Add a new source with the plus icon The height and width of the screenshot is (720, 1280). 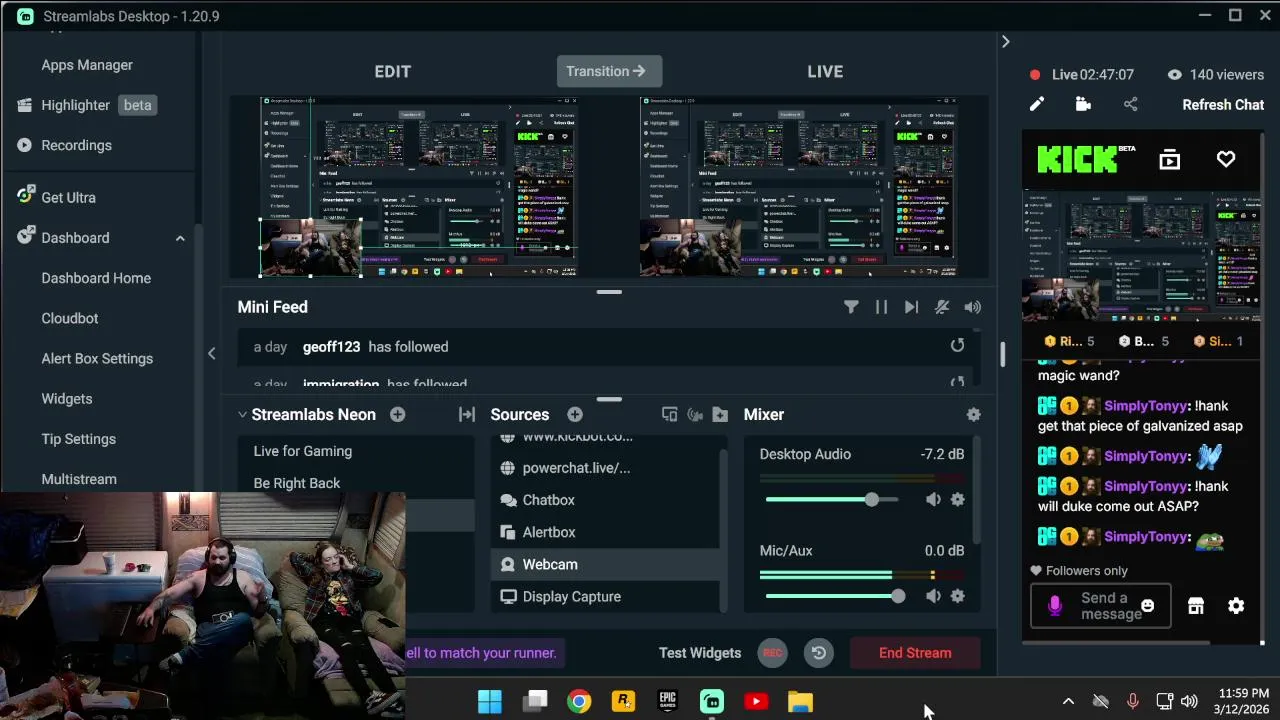tap(575, 414)
